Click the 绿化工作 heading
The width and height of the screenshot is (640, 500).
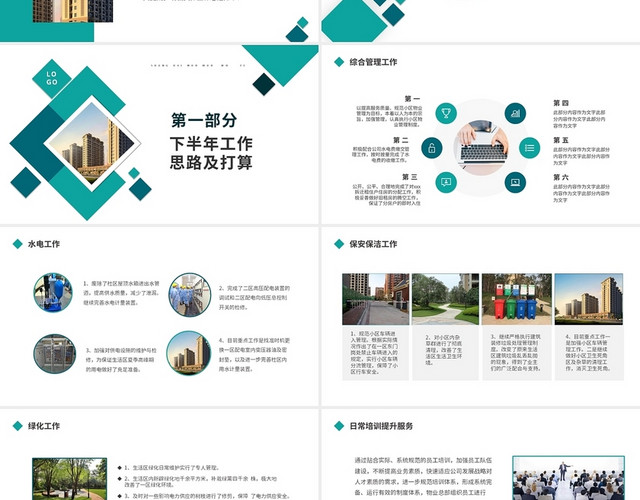[44, 426]
